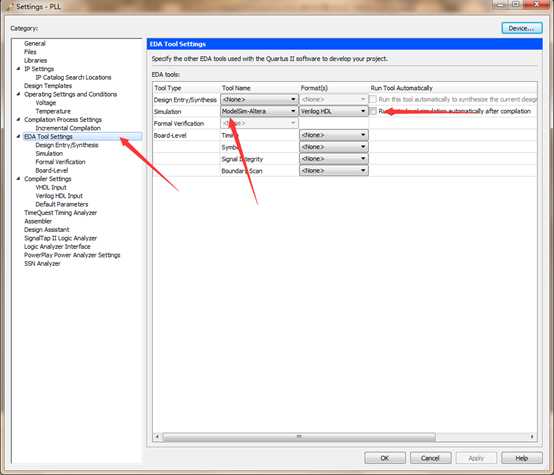Open Signal Integrity format dropdown
Image resolution: width=554 pixels, height=475 pixels.
tap(334, 159)
